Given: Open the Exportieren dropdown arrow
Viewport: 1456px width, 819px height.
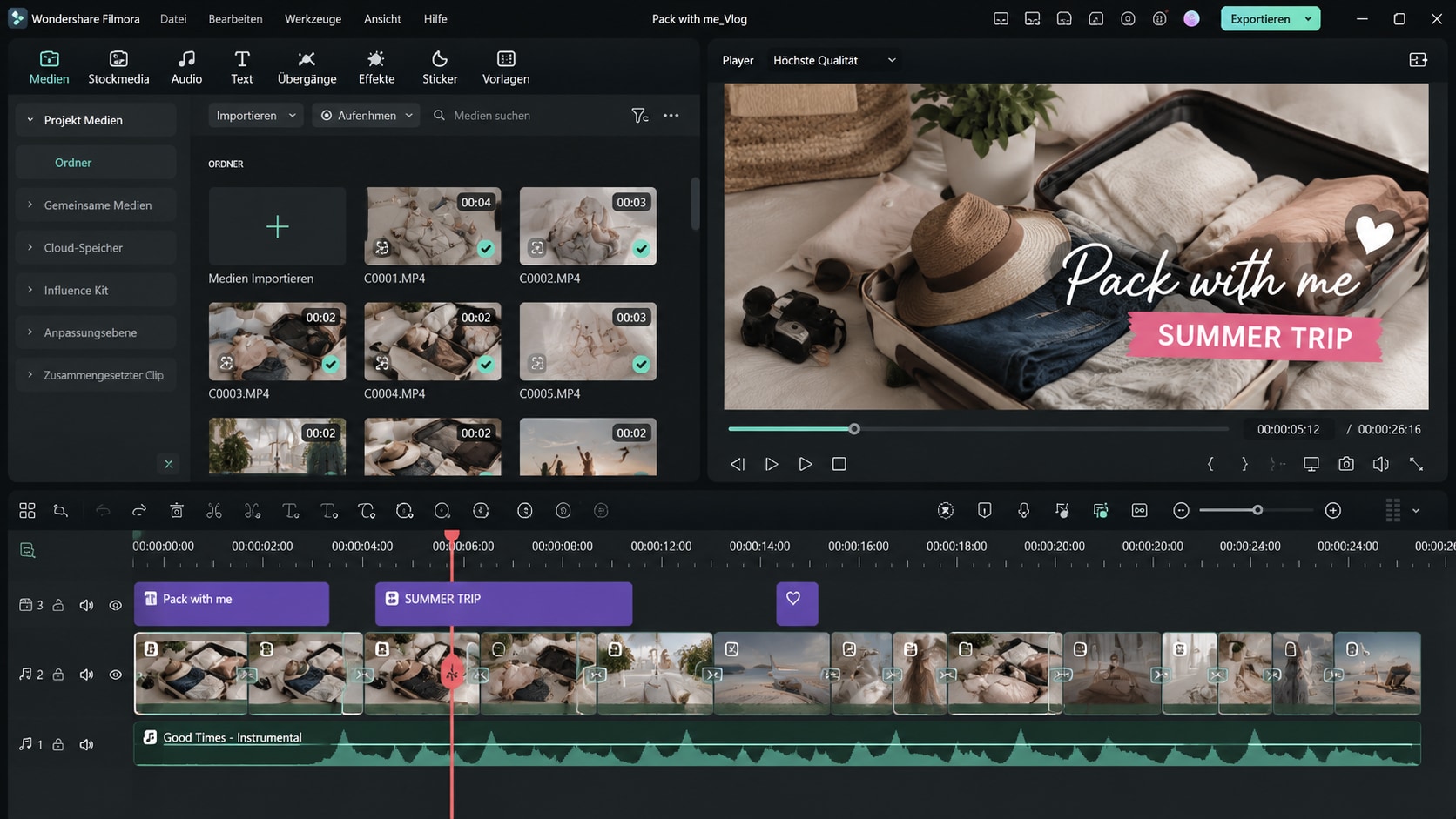Looking at the screenshot, I should pyautogui.click(x=1309, y=18).
